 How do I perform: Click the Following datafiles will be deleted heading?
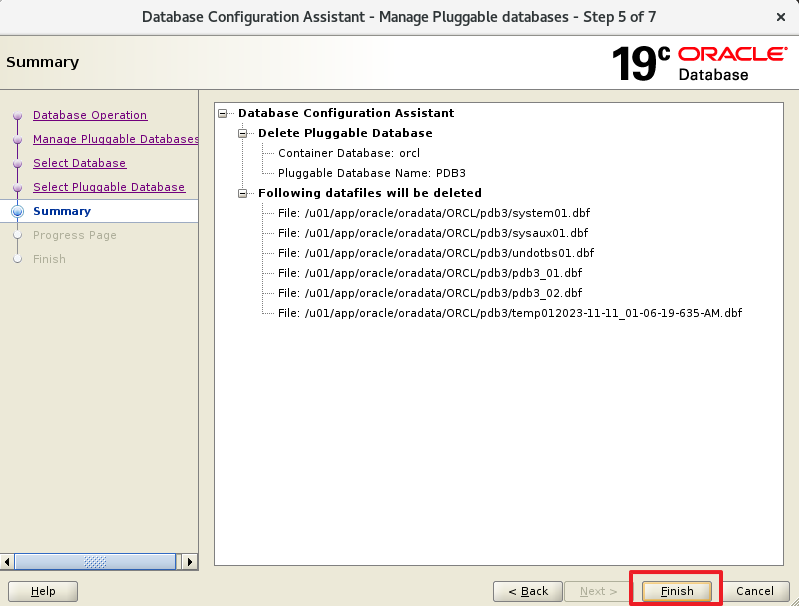click(369, 193)
